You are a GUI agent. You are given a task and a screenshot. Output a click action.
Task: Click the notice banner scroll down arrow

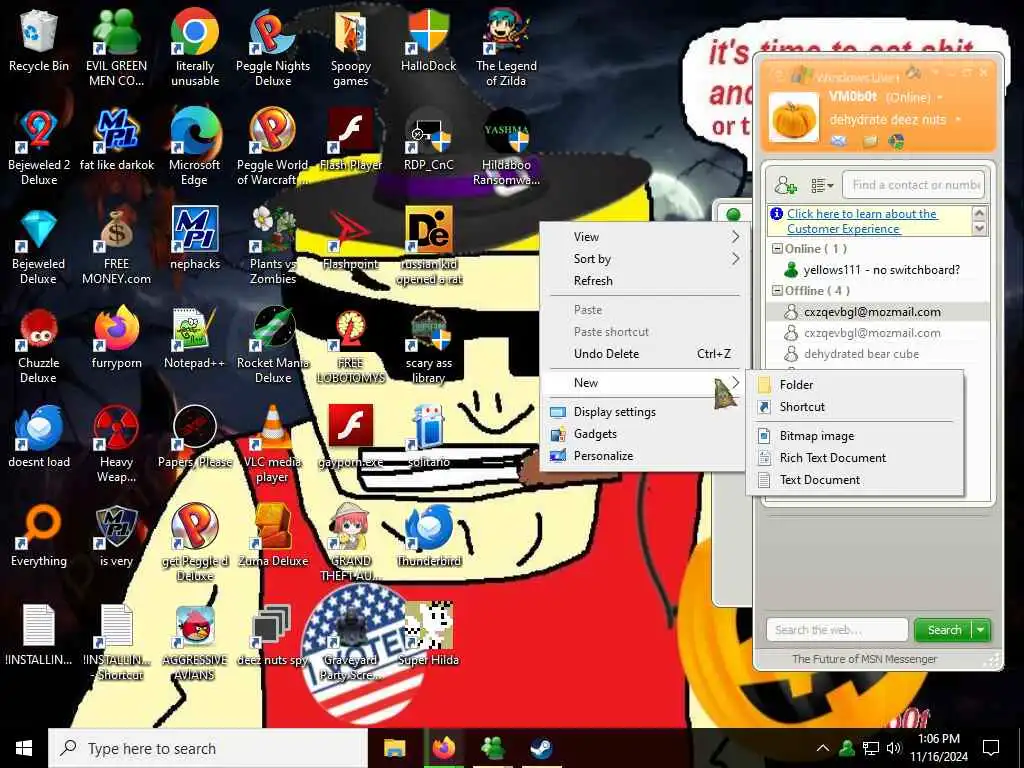click(x=979, y=228)
